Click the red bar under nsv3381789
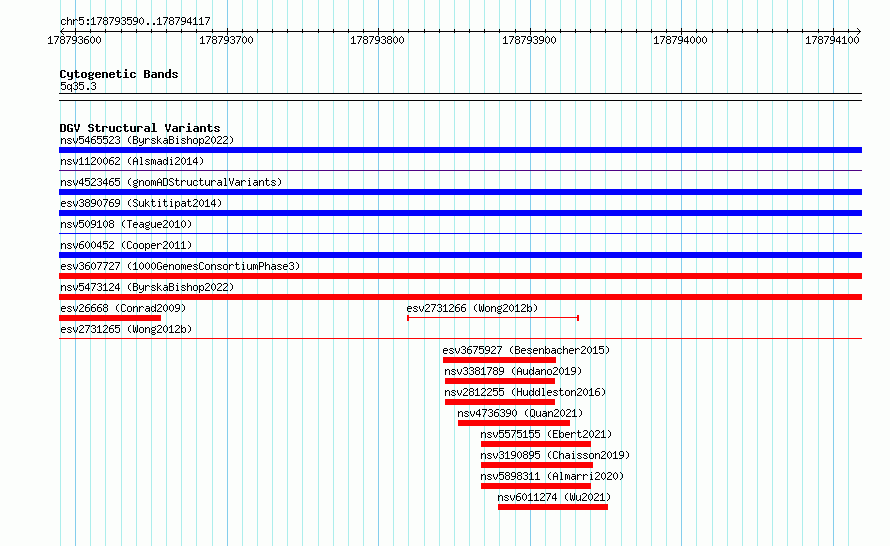890x546 pixels. [x=500, y=381]
